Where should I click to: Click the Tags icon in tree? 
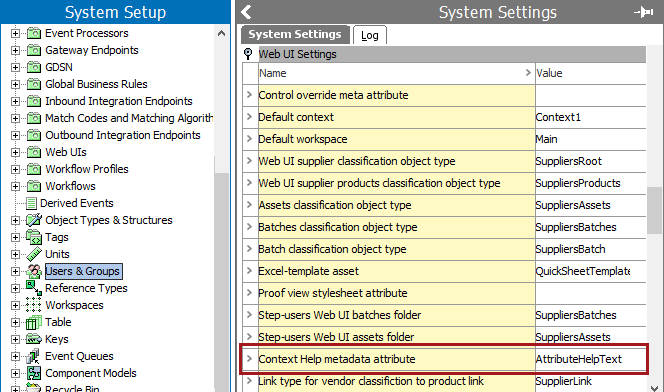34,237
